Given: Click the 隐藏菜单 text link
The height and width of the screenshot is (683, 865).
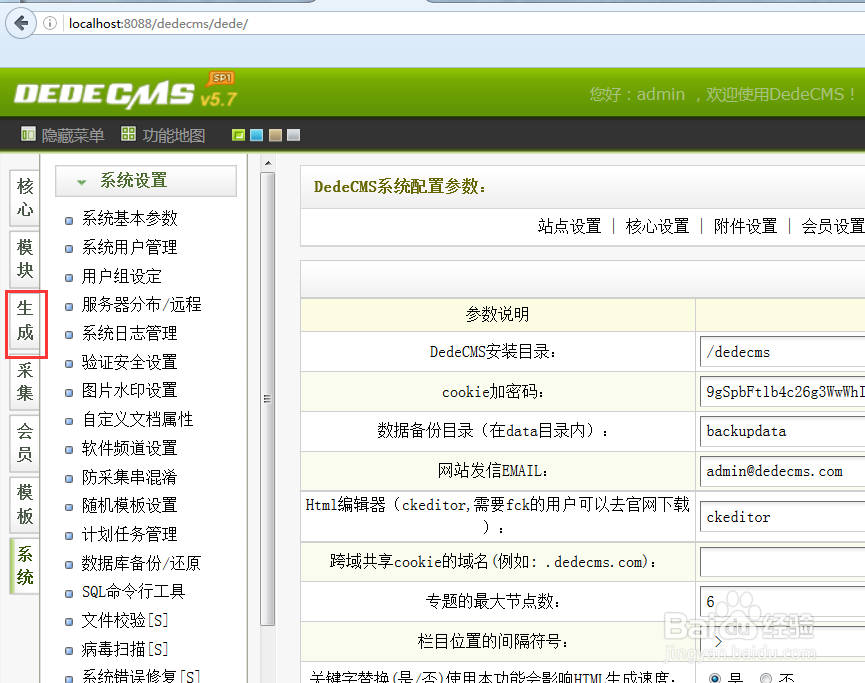Looking at the screenshot, I should click(x=73, y=135).
